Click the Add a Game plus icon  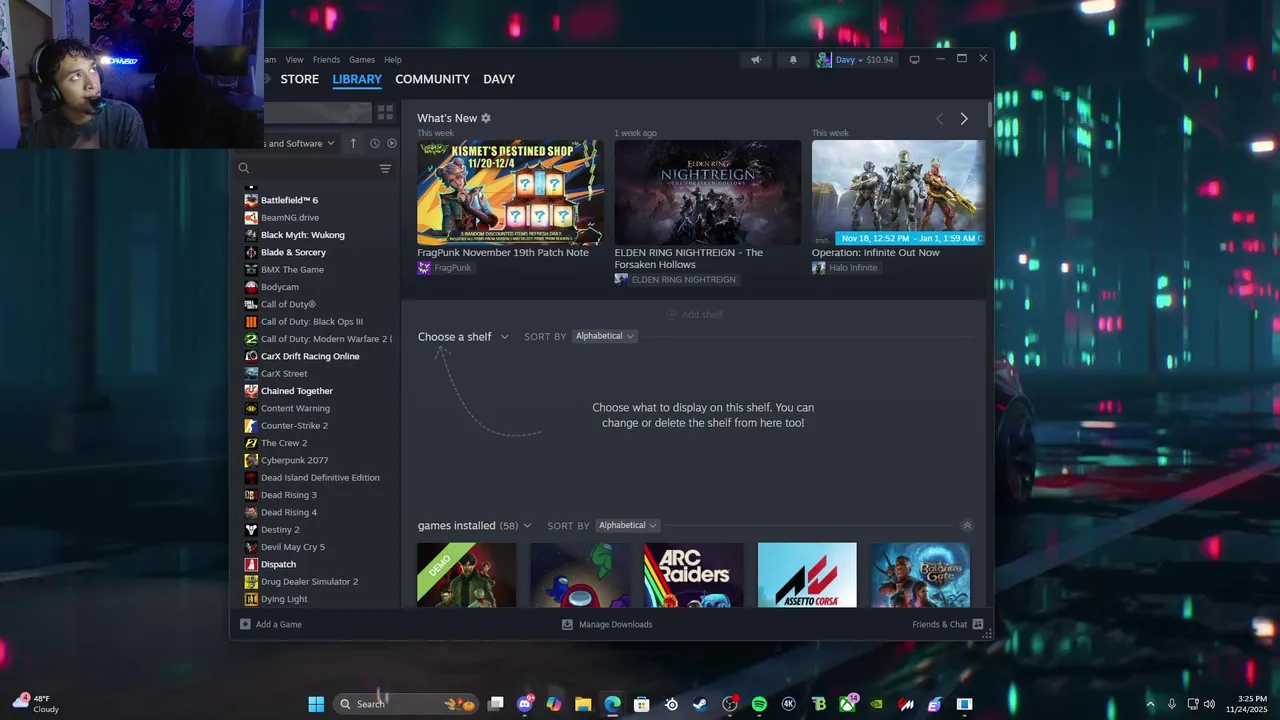click(x=245, y=624)
